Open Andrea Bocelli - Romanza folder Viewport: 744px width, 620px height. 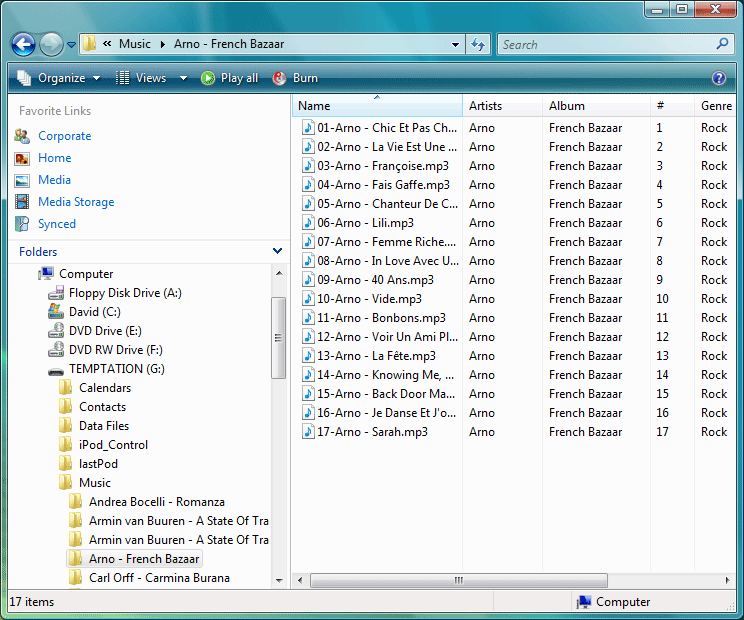point(157,501)
